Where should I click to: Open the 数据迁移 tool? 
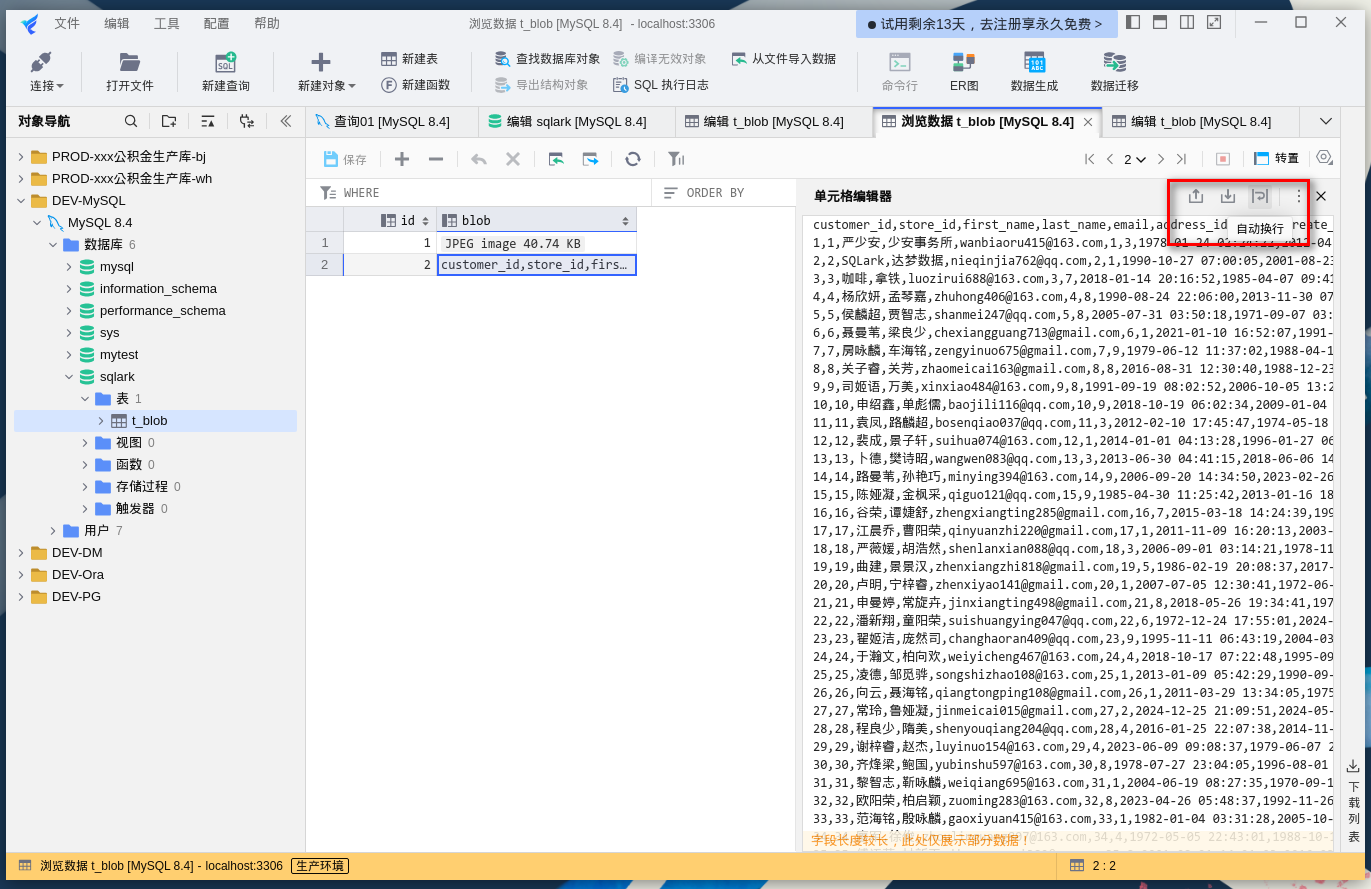pyautogui.click(x=1114, y=72)
